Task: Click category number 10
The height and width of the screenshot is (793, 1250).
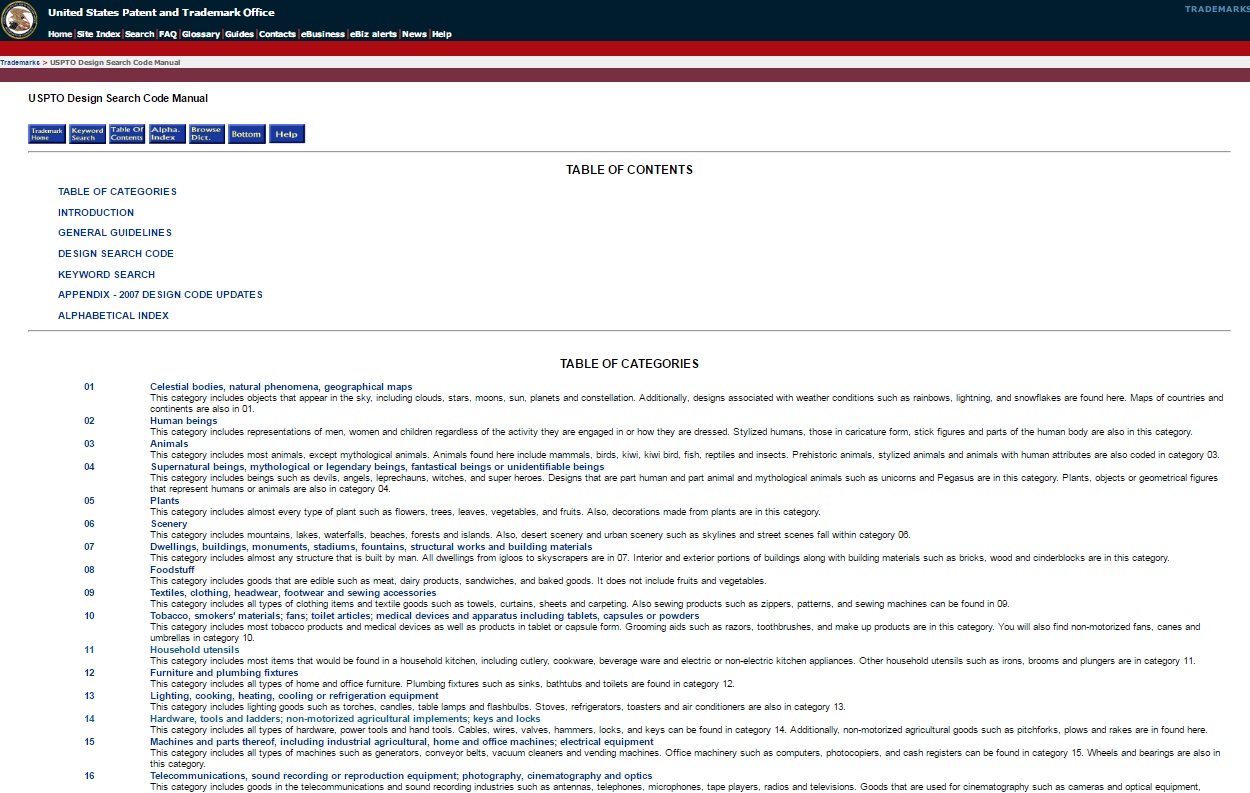Action: coord(90,616)
